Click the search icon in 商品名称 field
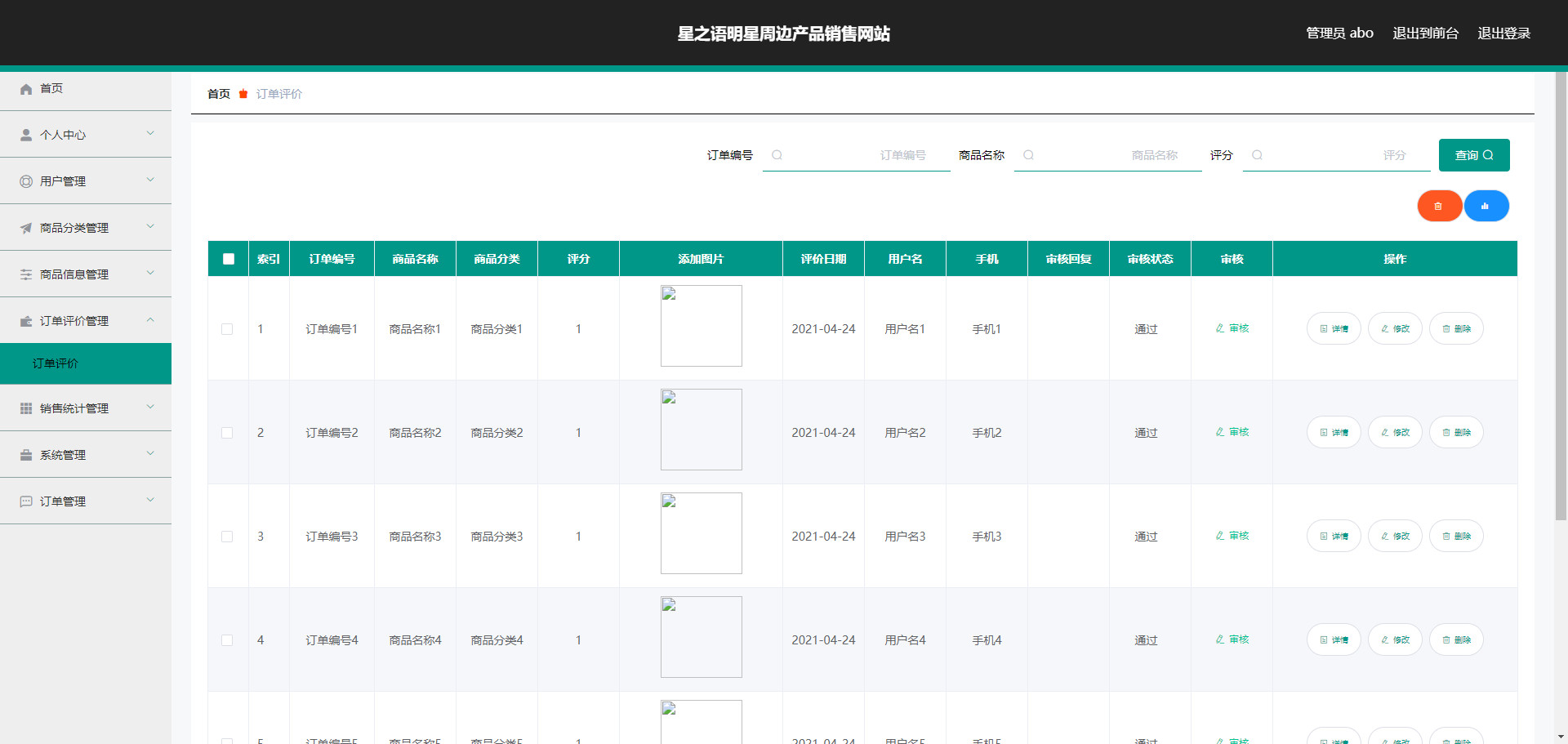This screenshot has height=744, width=1568. 1028,155
